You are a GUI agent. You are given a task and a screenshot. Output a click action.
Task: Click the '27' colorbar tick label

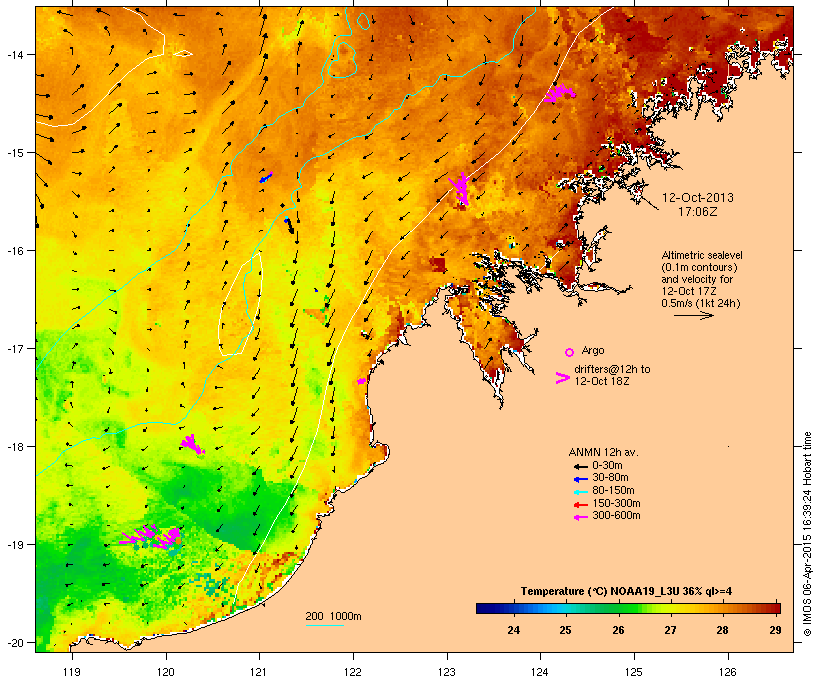pyautogui.click(x=670, y=630)
